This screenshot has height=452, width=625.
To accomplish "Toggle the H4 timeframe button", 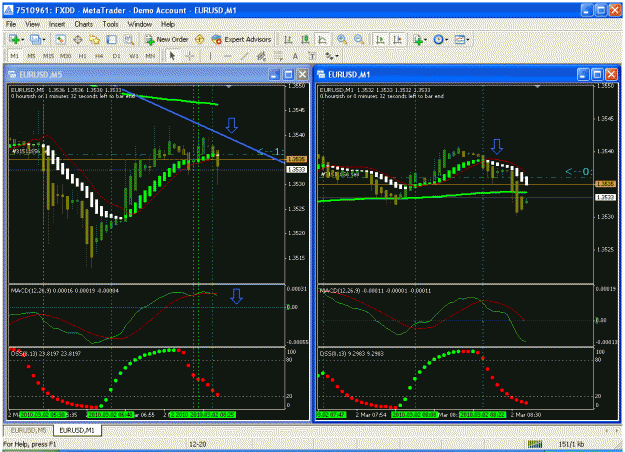I will (99, 56).
